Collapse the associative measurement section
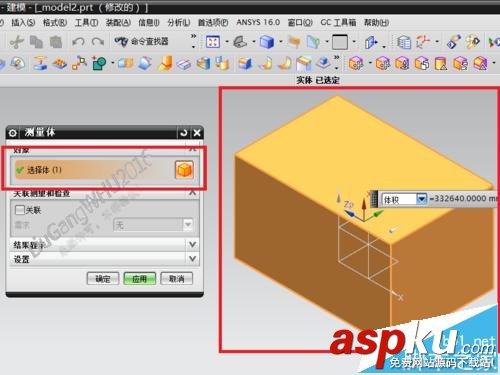The image size is (500, 375). pos(192,193)
